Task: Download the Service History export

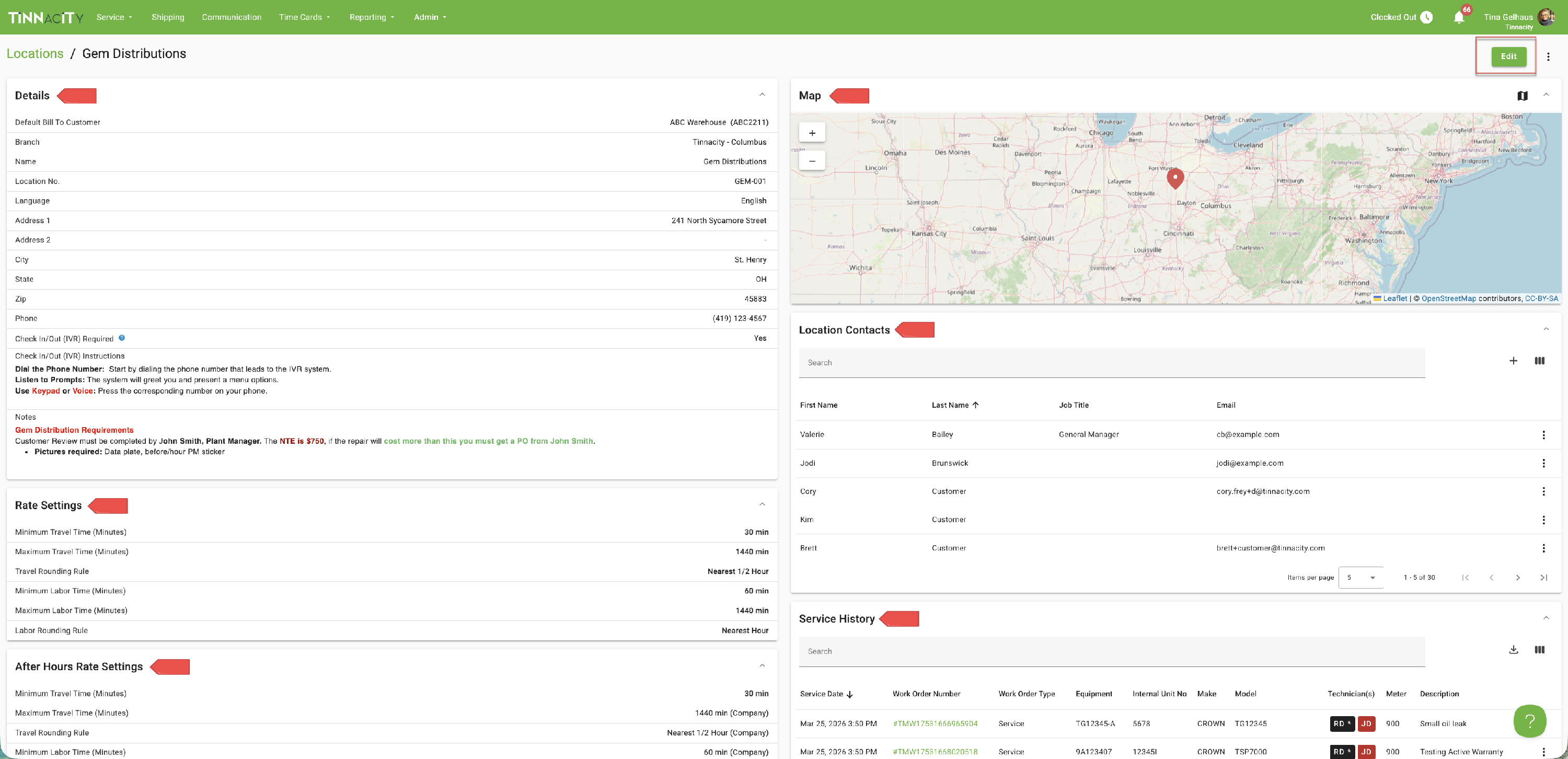Action: pyautogui.click(x=1513, y=650)
